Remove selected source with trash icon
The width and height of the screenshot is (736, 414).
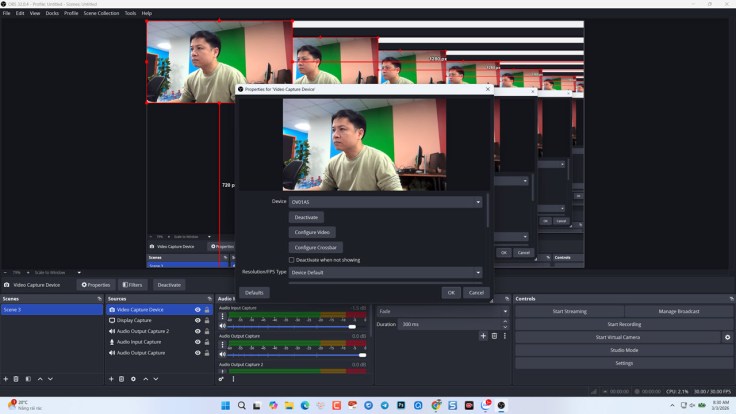click(122, 379)
